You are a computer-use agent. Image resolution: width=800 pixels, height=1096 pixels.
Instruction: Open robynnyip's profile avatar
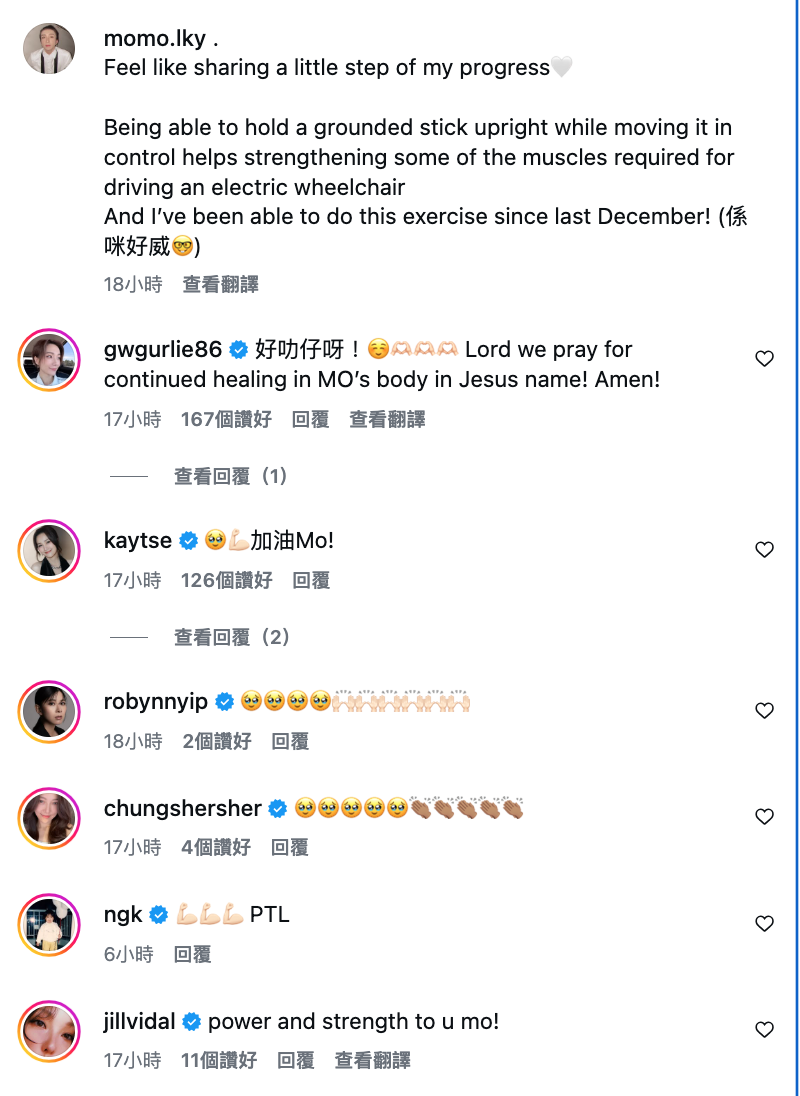pos(49,711)
